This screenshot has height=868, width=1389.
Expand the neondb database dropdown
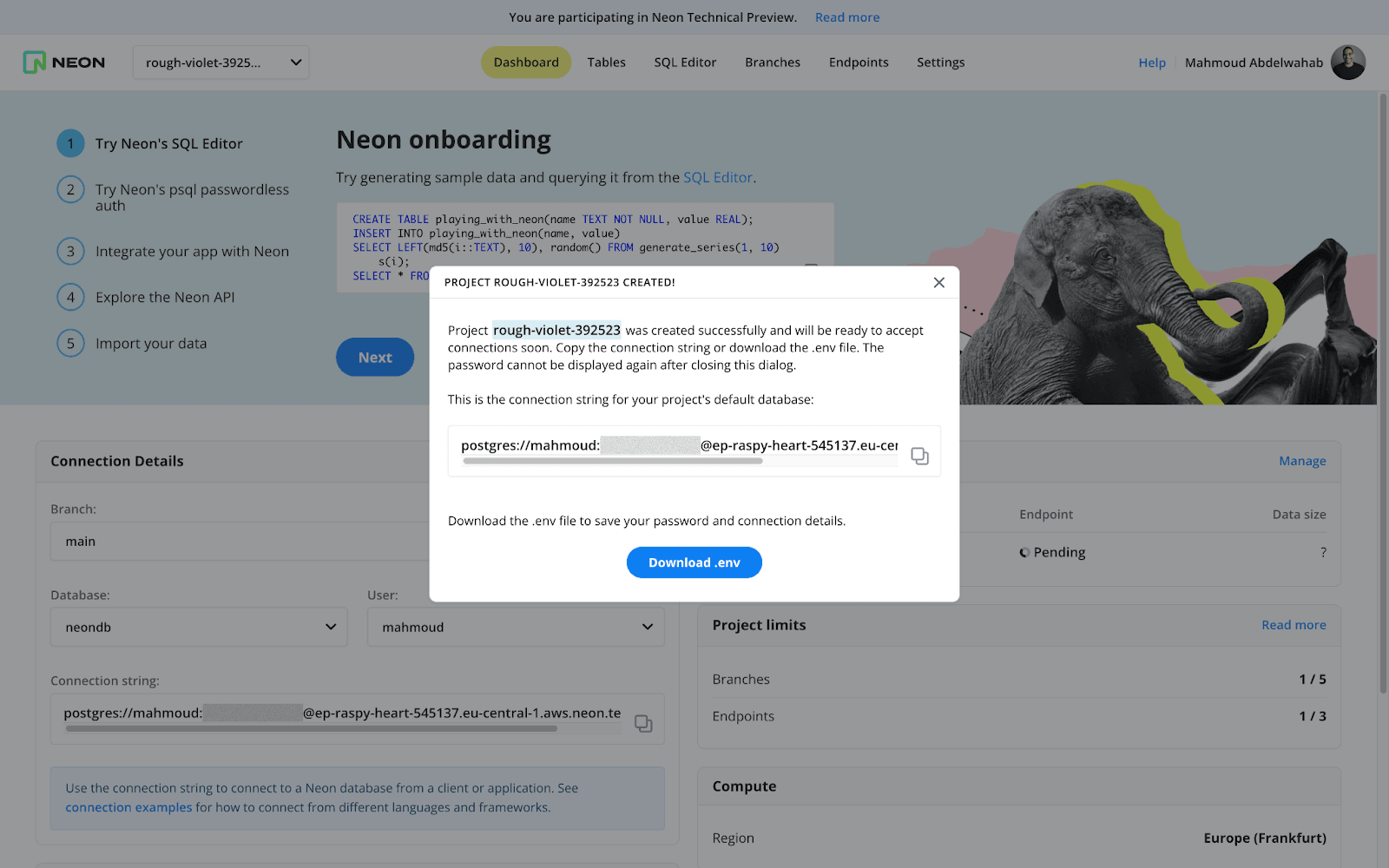pos(199,627)
